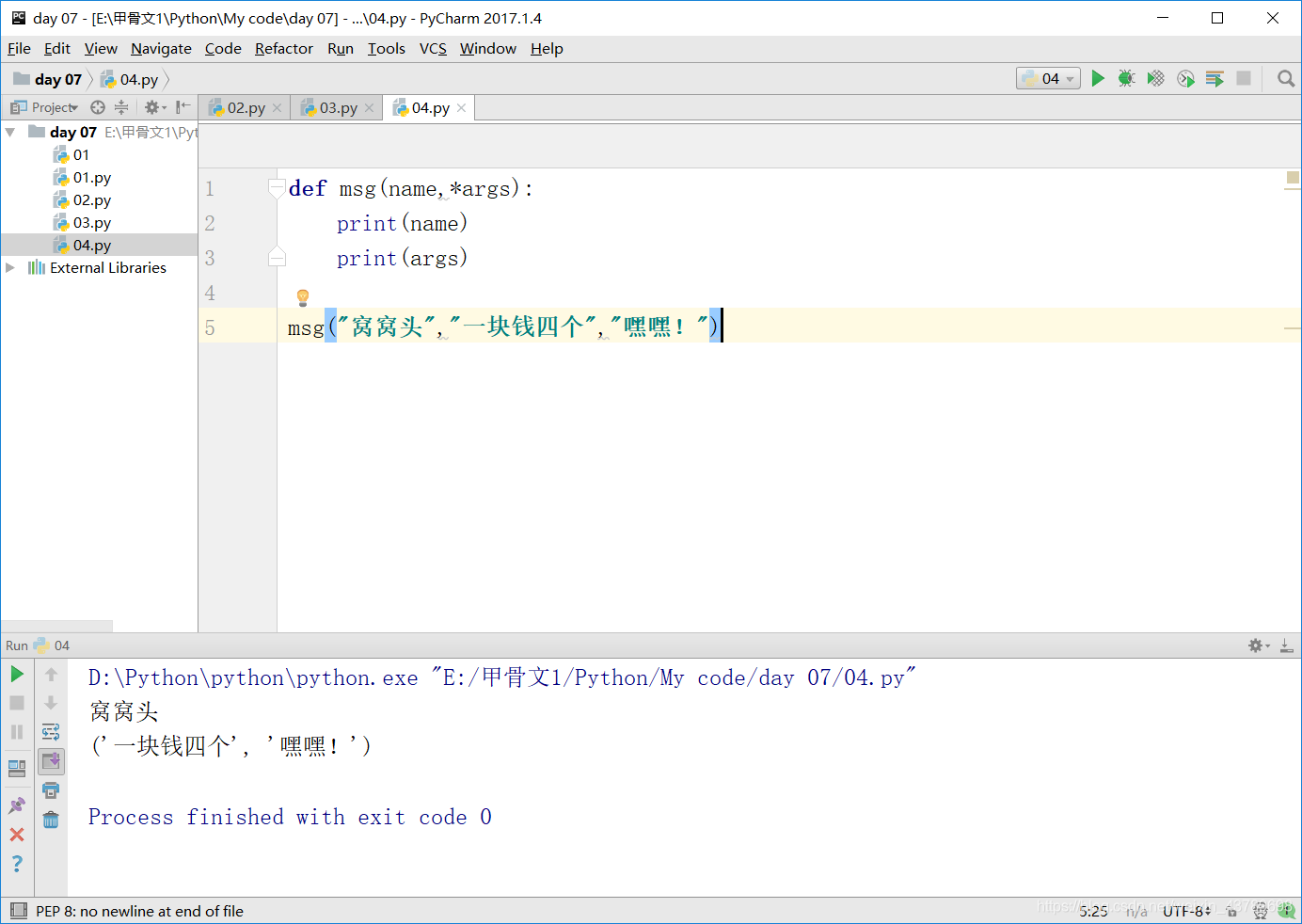
Task: Click the stop square in Run panel
Action: [17, 703]
